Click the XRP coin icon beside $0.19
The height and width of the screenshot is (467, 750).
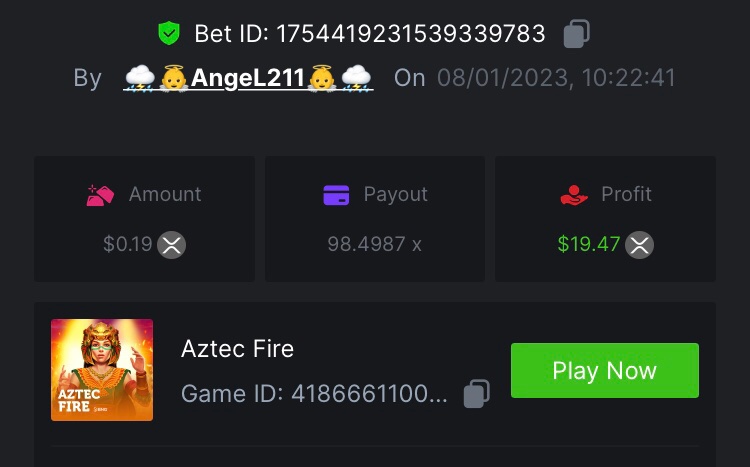[x=172, y=244]
